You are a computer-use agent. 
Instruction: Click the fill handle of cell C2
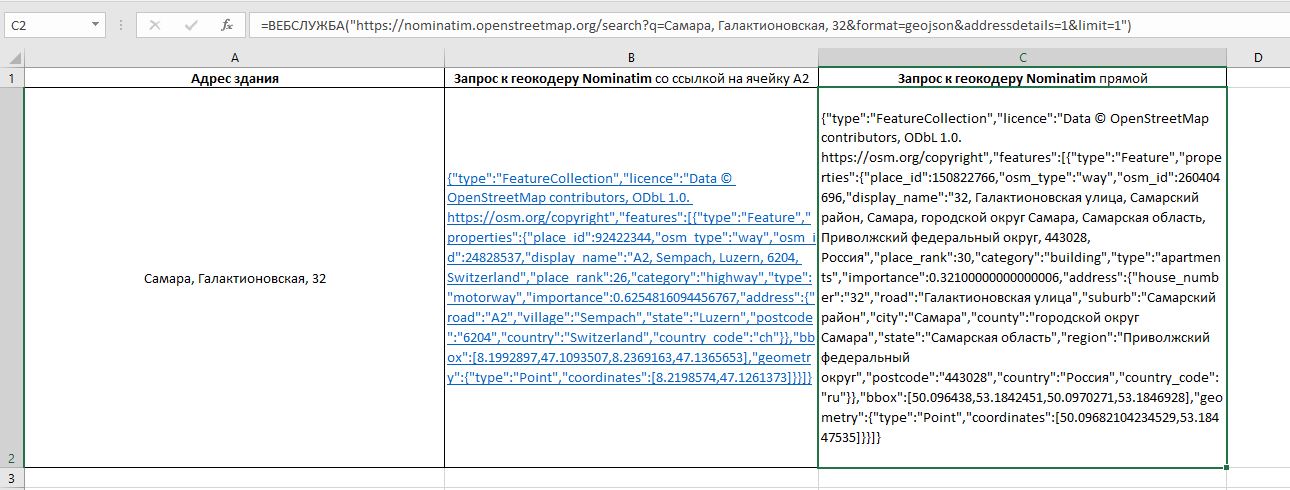[x=1226, y=467]
